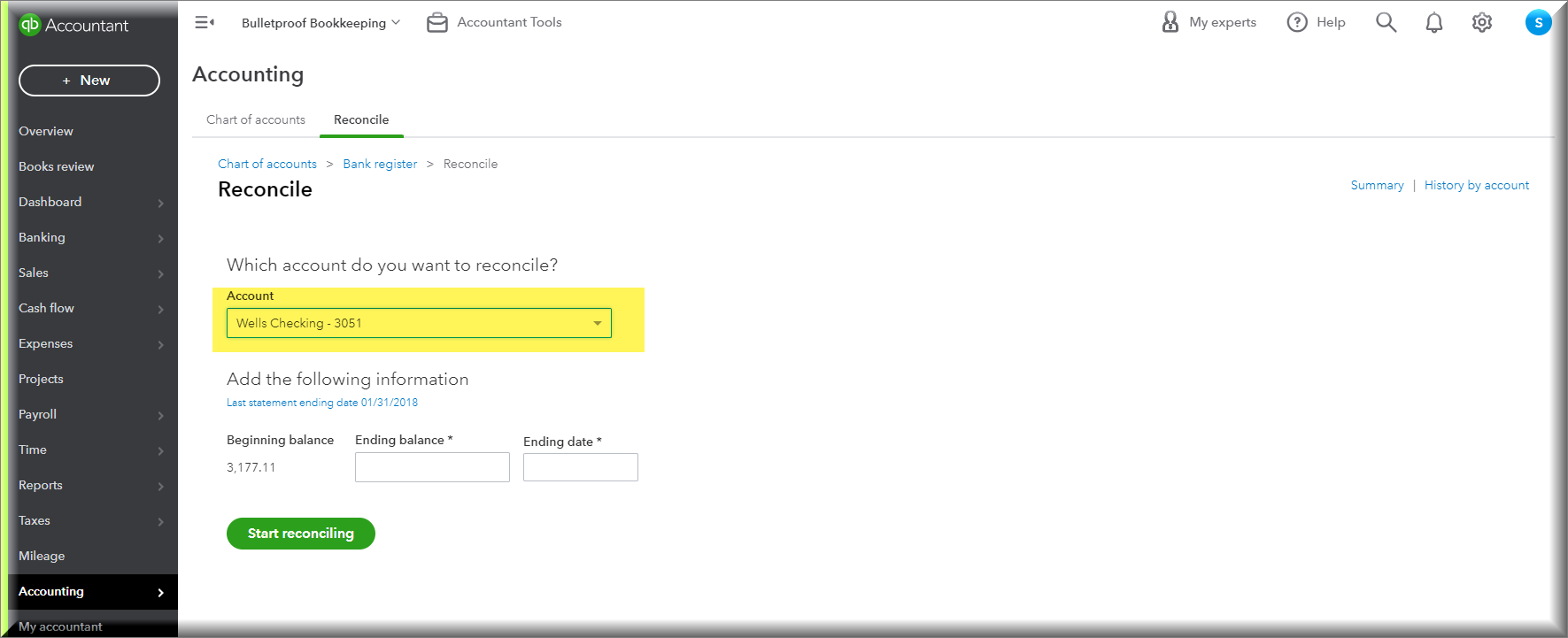Image resolution: width=1568 pixels, height=638 pixels.
Task: Open Mileage in the sidebar
Action: [42, 556]
